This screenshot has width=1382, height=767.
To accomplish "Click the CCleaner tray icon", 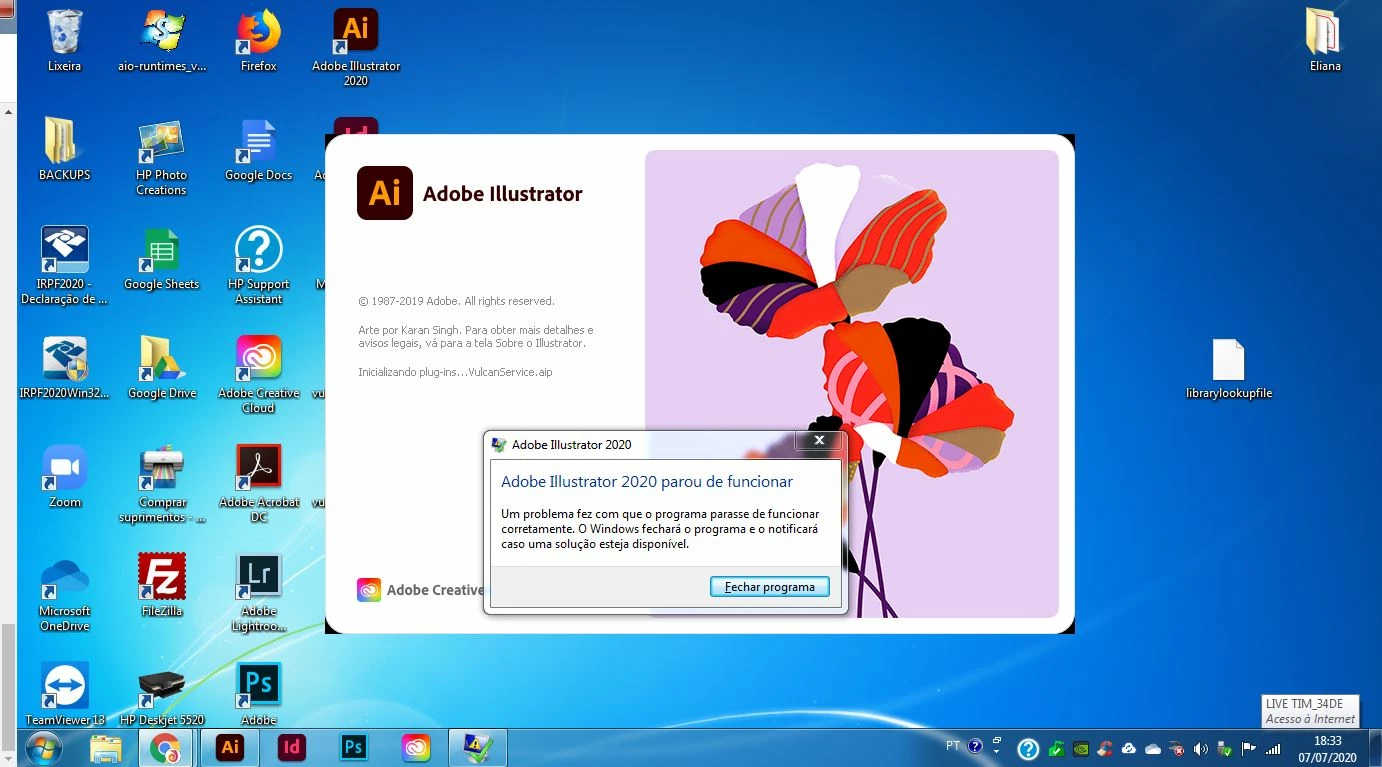I will (x=1104, y=748).
